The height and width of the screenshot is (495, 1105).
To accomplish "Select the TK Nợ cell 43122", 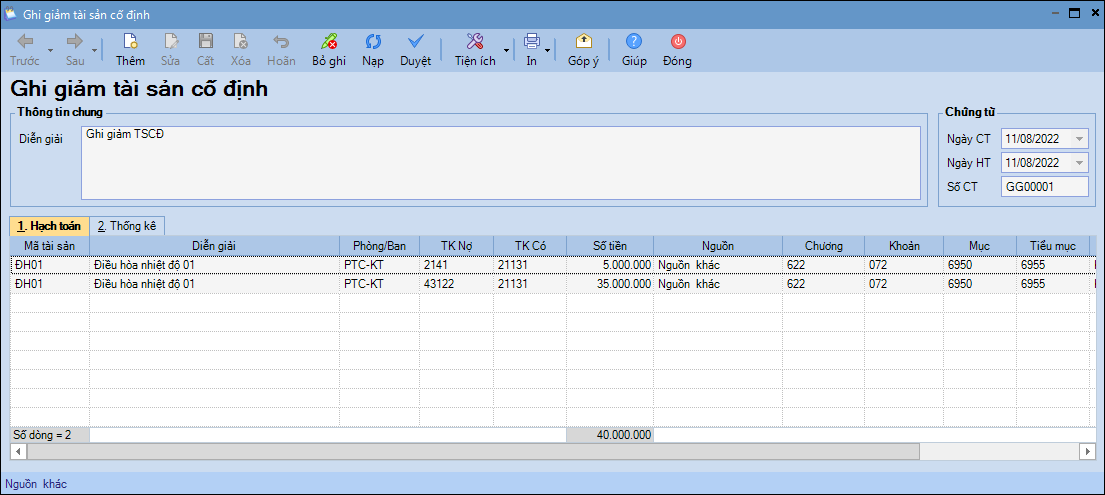I will tap(456, 284).
